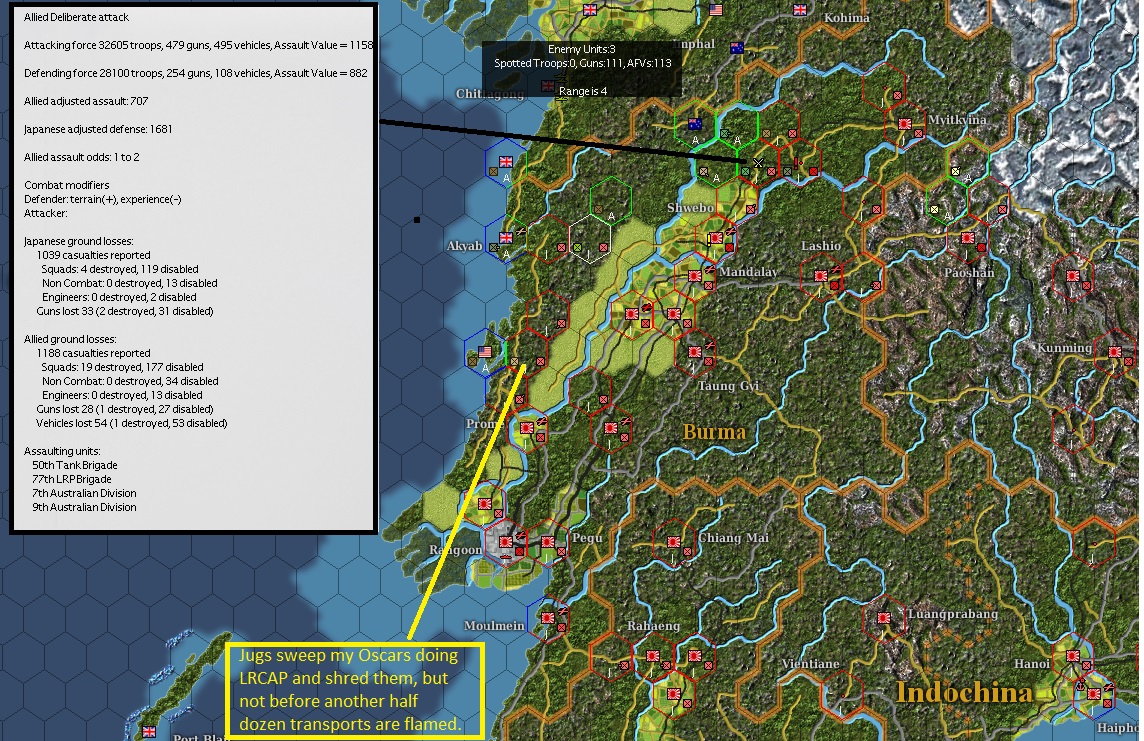The height and width of the screenshot is (741, 1144).
Task: Click the Kunming city label
Action: coord(1064,348)
